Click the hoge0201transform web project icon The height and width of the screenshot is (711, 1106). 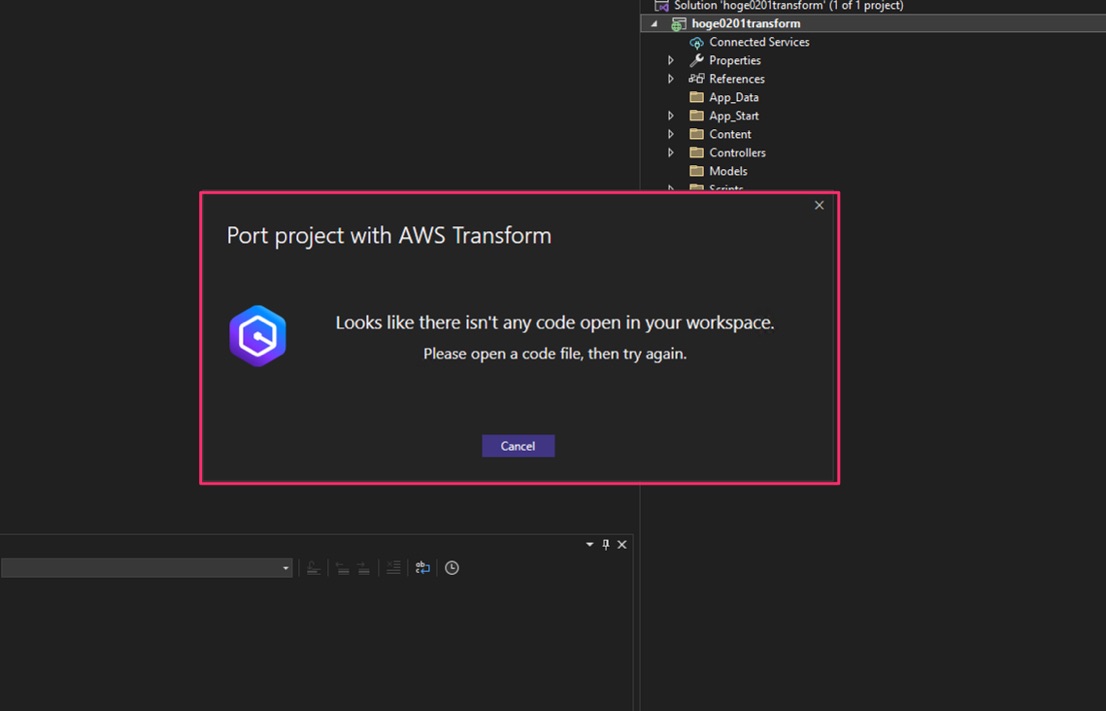(678, 24)
